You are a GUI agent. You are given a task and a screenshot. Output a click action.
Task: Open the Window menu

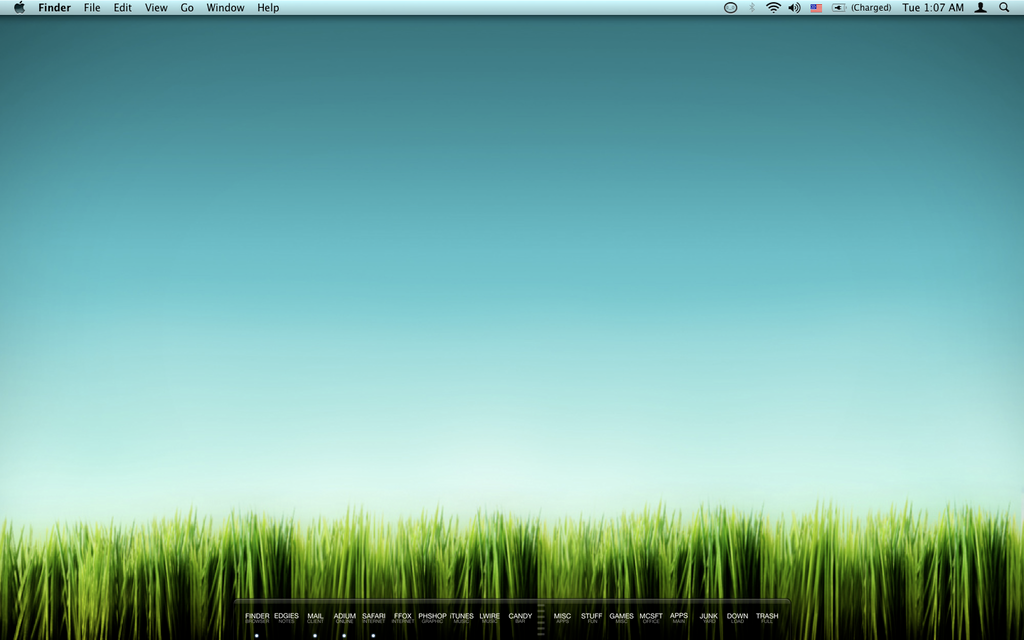tap(225, 8)
